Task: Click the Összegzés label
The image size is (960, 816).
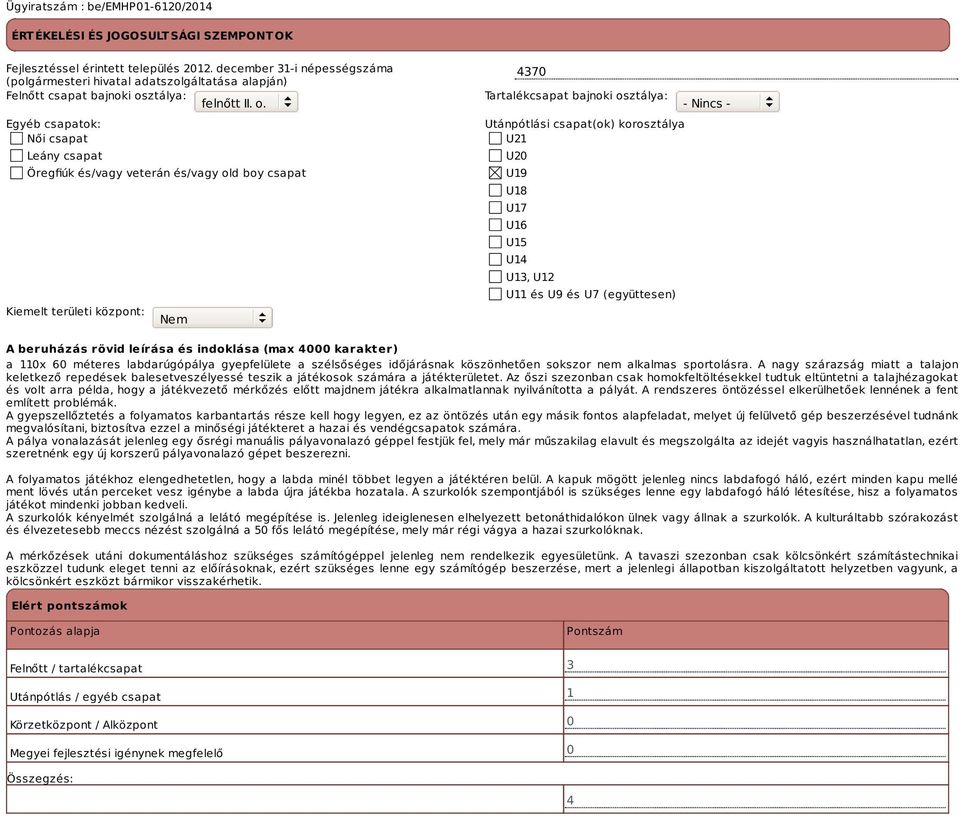Action: point(40,779)
